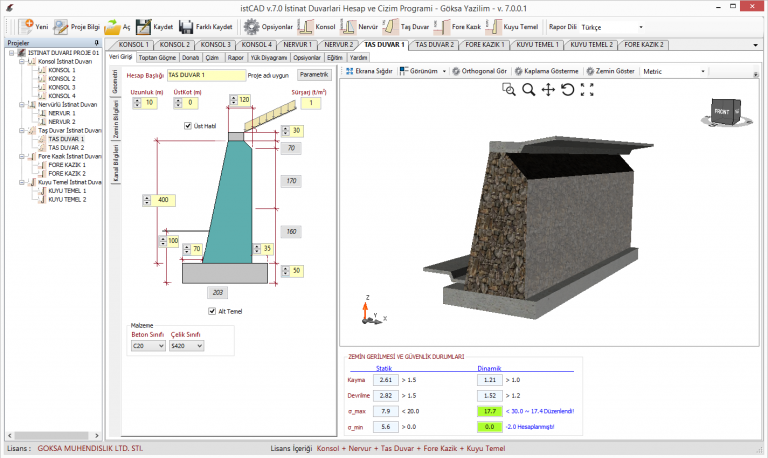
Task: Open Çelik Sınıfı S420 dropdown
Action: [187, 346]
